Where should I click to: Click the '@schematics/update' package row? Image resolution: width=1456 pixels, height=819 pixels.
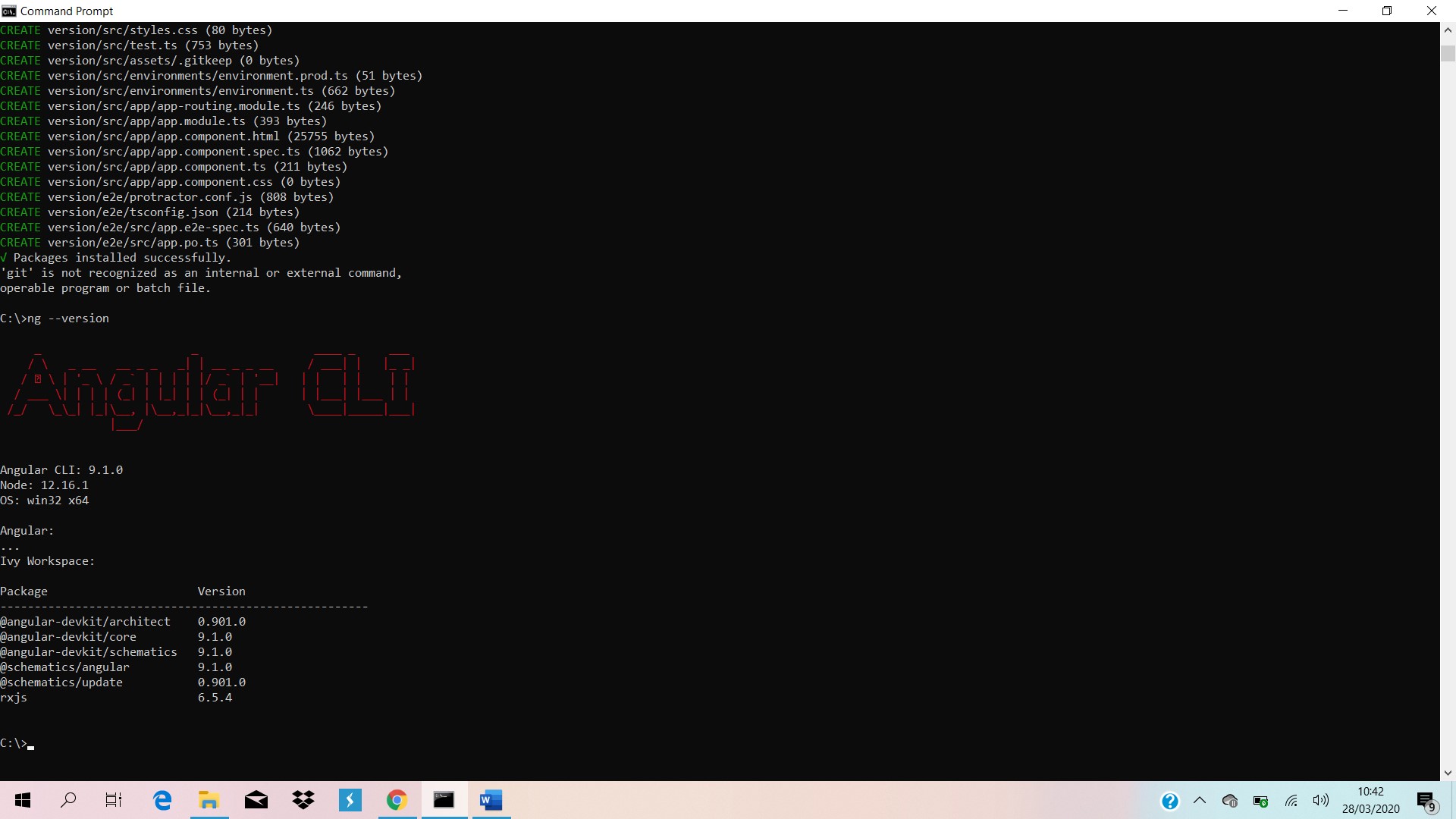pos(123,682)
